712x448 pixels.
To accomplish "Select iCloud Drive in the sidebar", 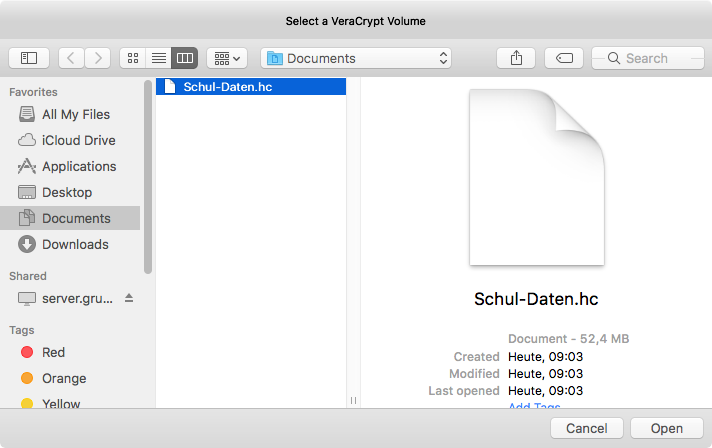I will click(78, 140).
